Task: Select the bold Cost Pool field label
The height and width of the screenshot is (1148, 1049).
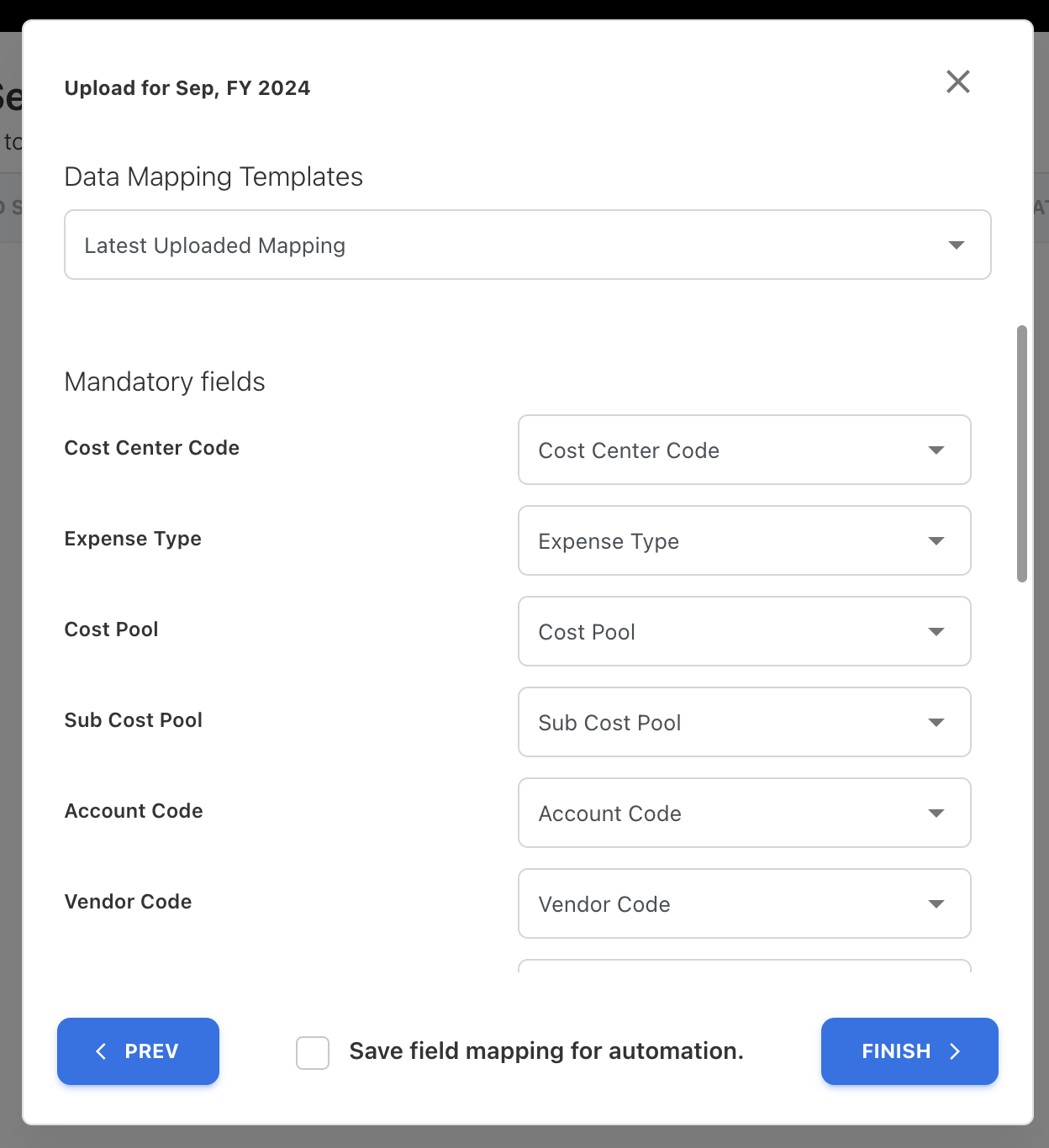Action: coord(112,629)
